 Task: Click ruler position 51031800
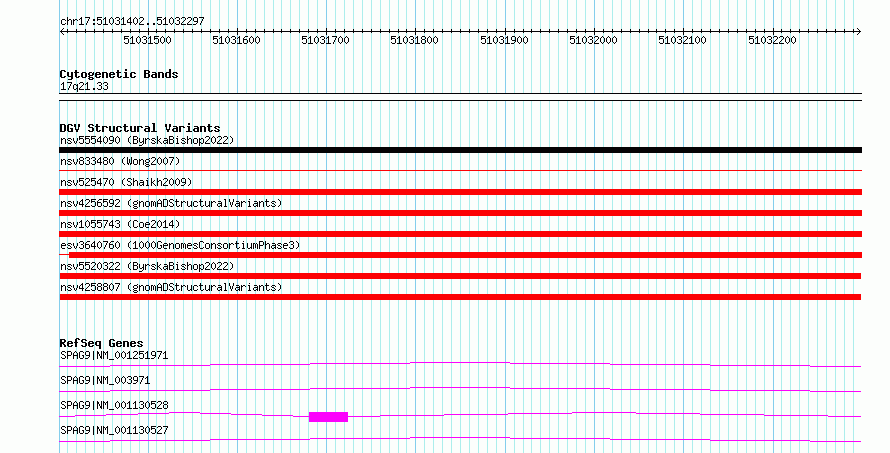pos(415,40)
